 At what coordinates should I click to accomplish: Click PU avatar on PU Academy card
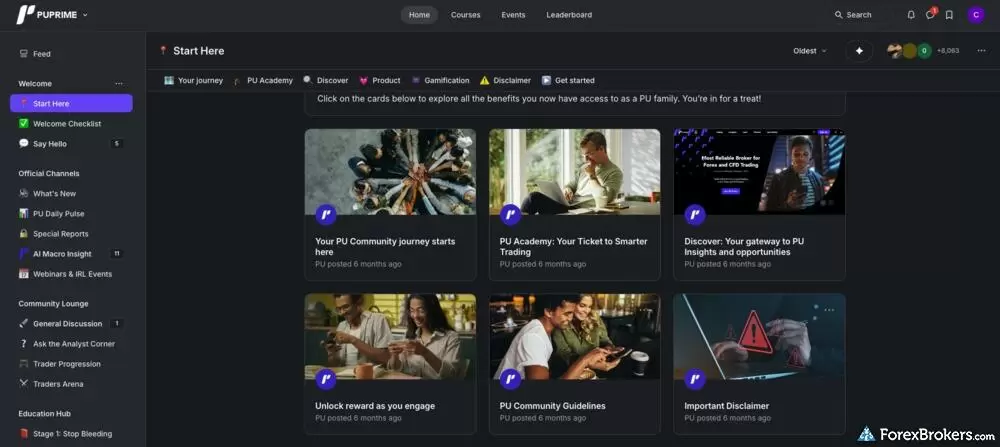tap(510, 215)
